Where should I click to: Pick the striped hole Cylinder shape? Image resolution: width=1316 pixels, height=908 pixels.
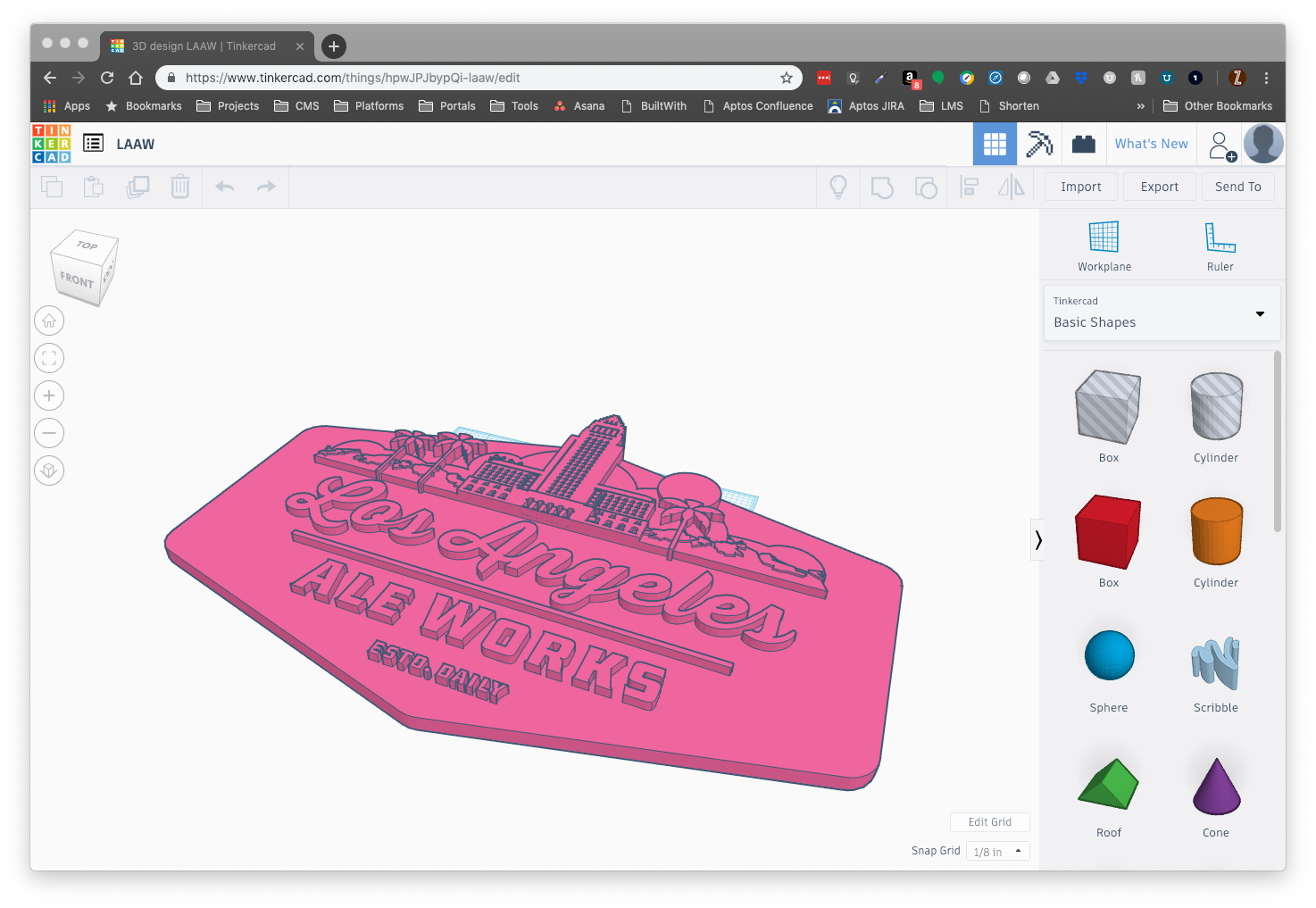point(1217,406)
